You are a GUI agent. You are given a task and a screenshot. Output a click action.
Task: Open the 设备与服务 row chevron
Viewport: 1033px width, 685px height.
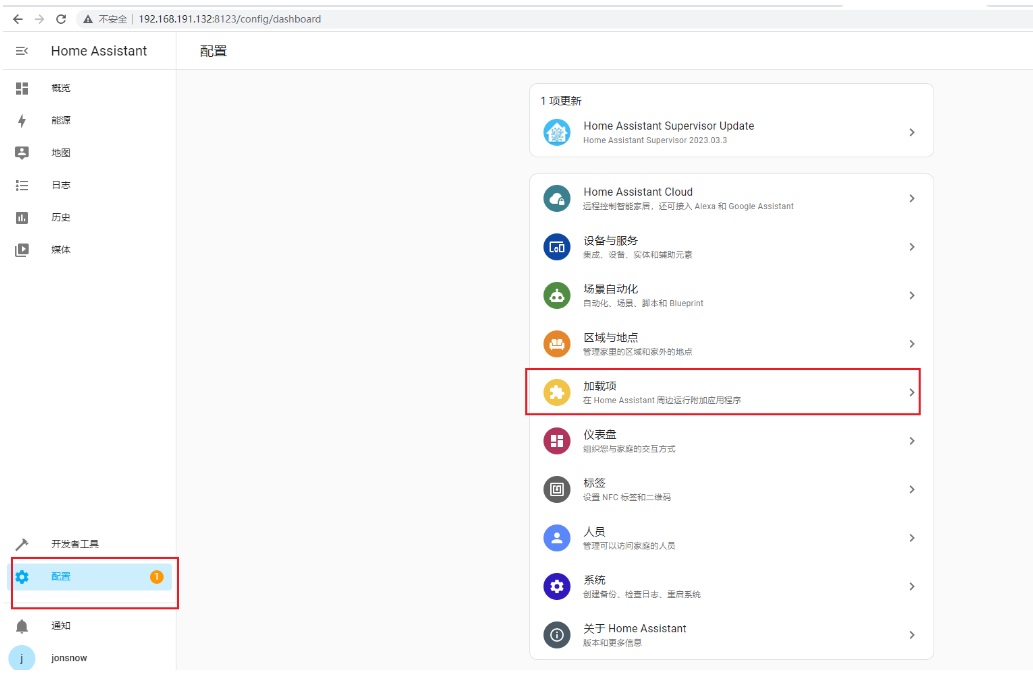pos(912,247)
